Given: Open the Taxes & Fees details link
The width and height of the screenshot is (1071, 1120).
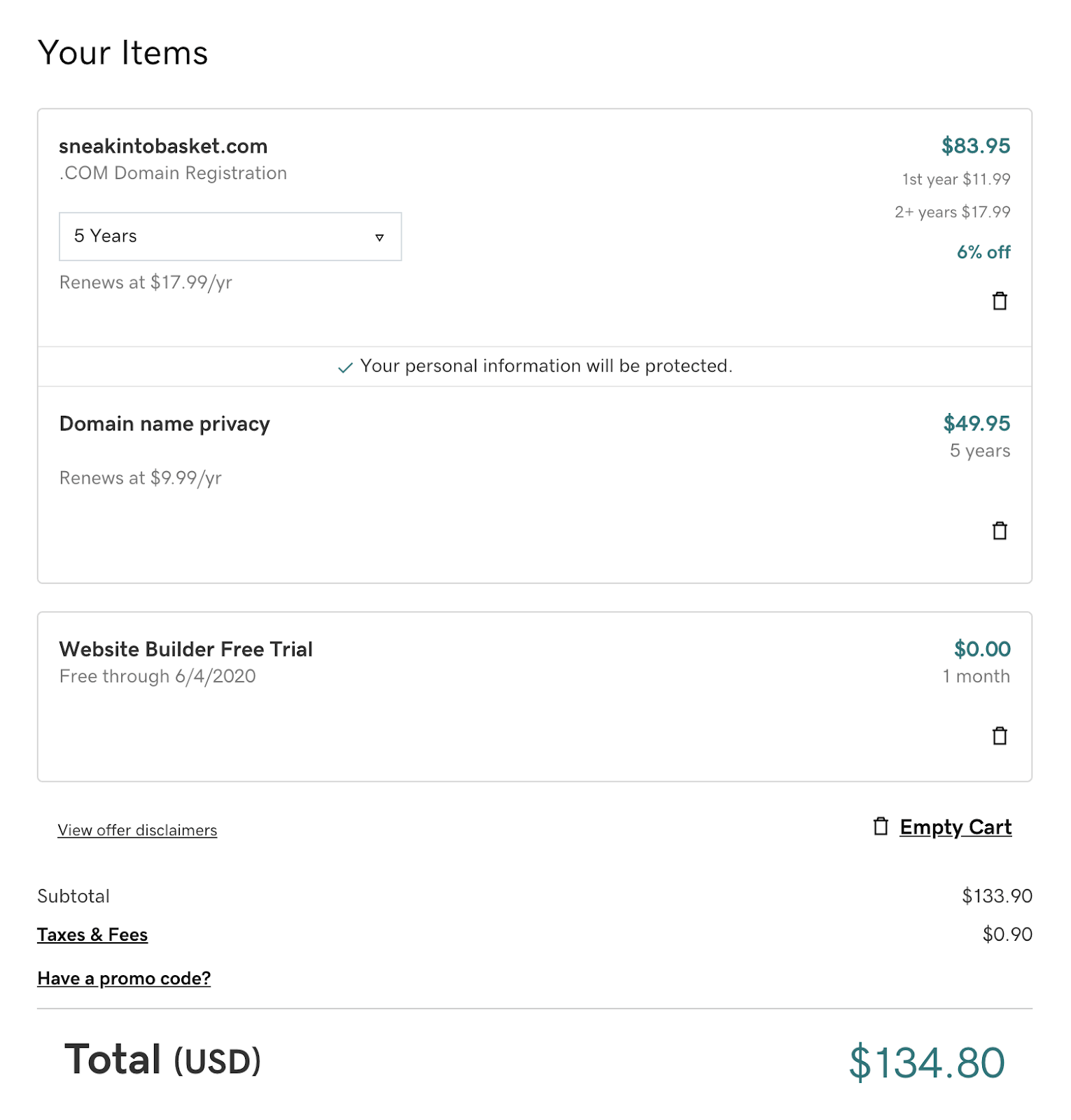Looking at the screenshot, I should [x=92, y=934].
